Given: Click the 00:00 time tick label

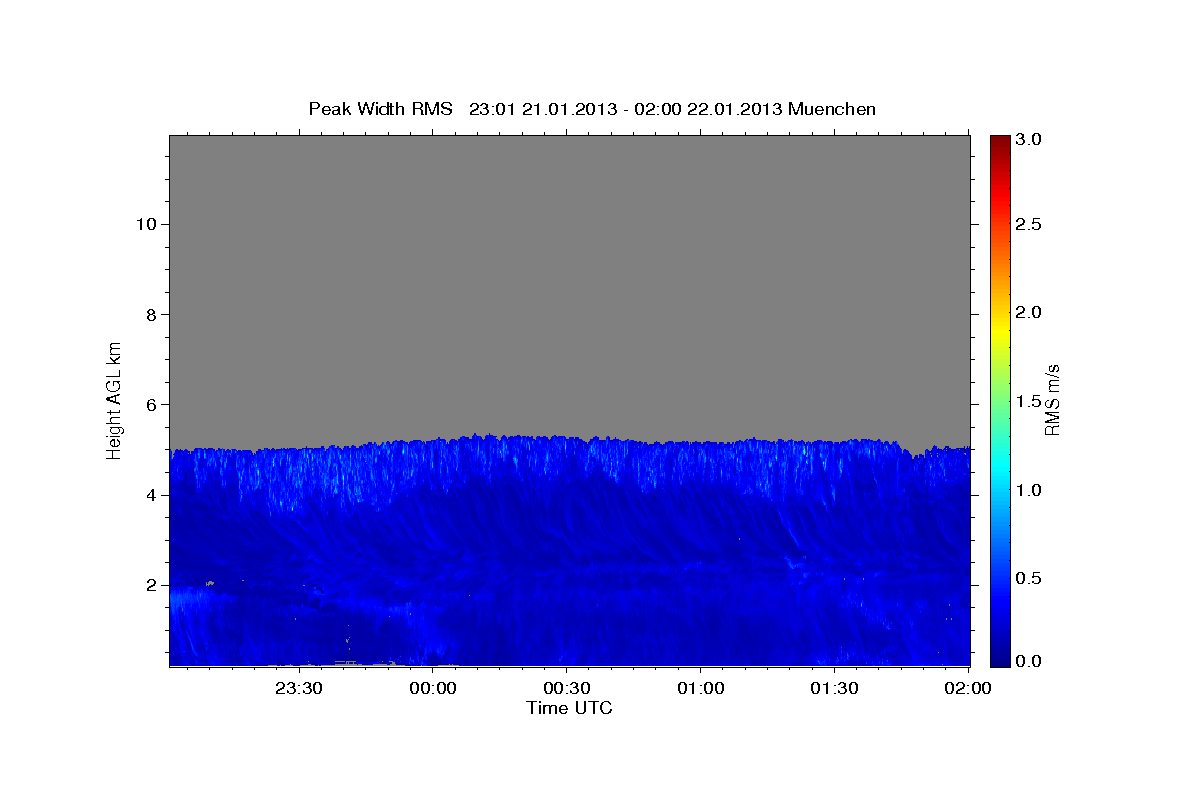Looking at the screenshot, I should (433, 689).
